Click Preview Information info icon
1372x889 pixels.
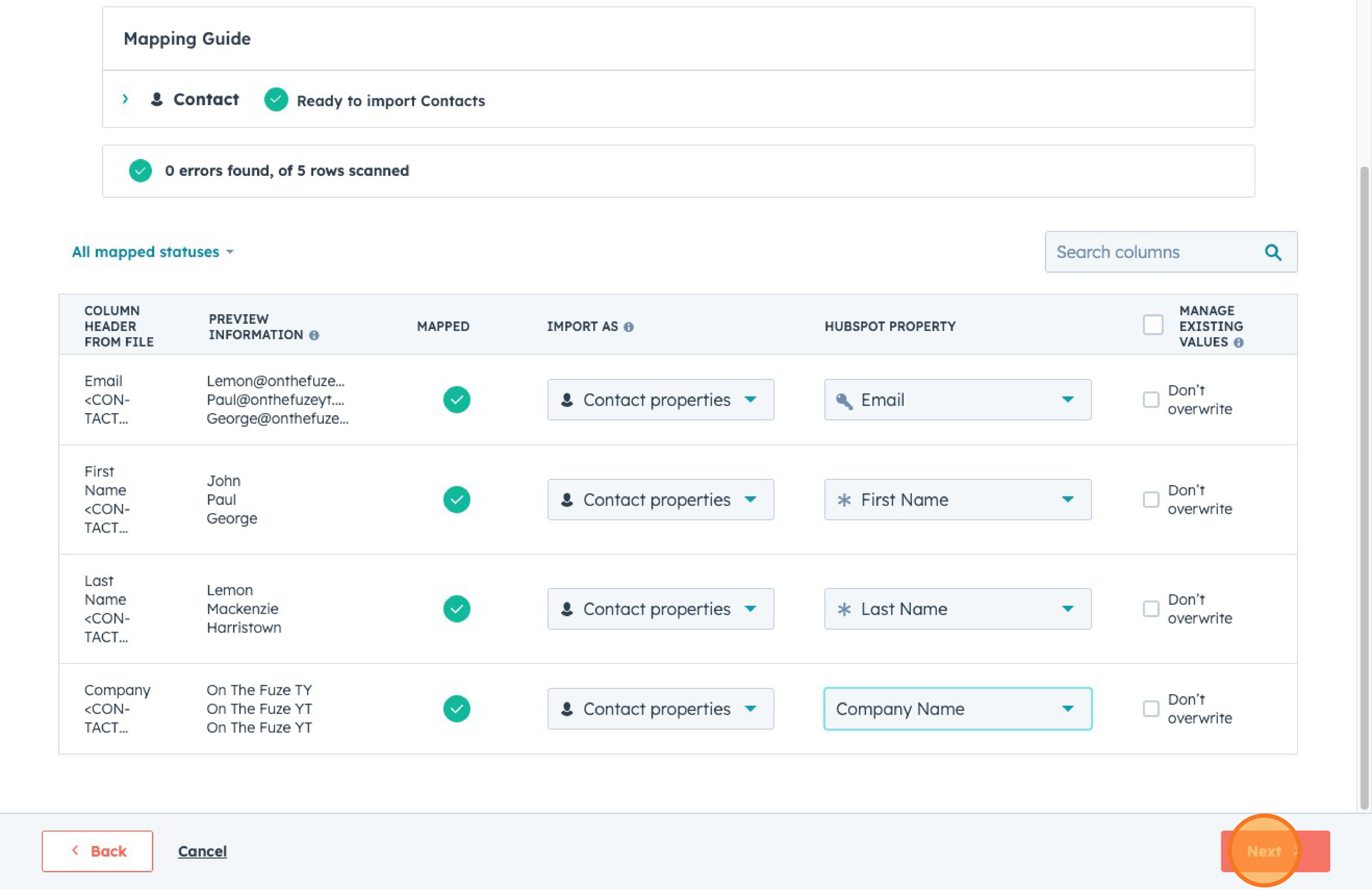point(314,335)
